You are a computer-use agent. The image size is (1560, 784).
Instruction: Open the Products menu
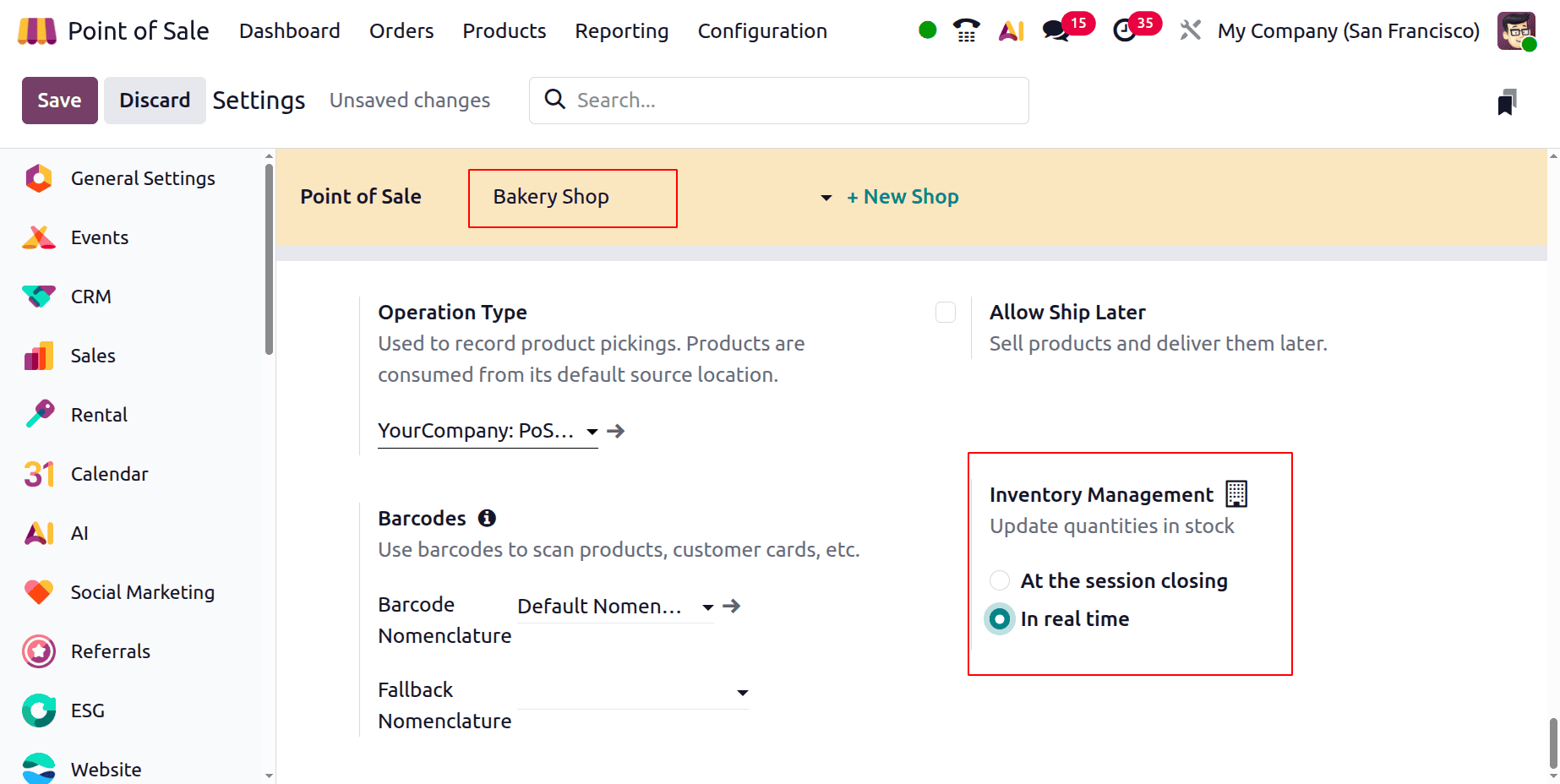coord(505,31)
